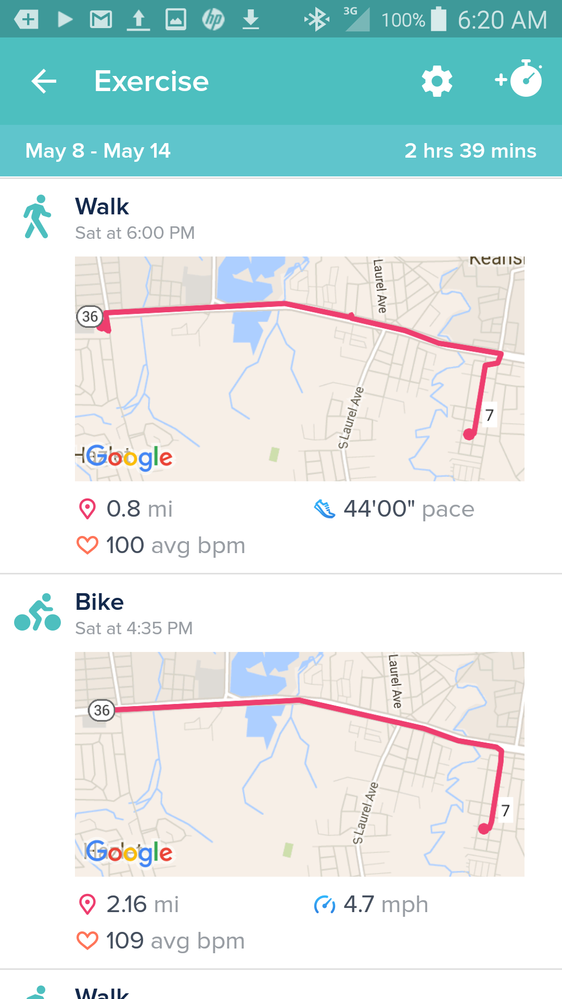
Task: Tap the walking person icon for Saturday walk
Action: tap(36, 217)
